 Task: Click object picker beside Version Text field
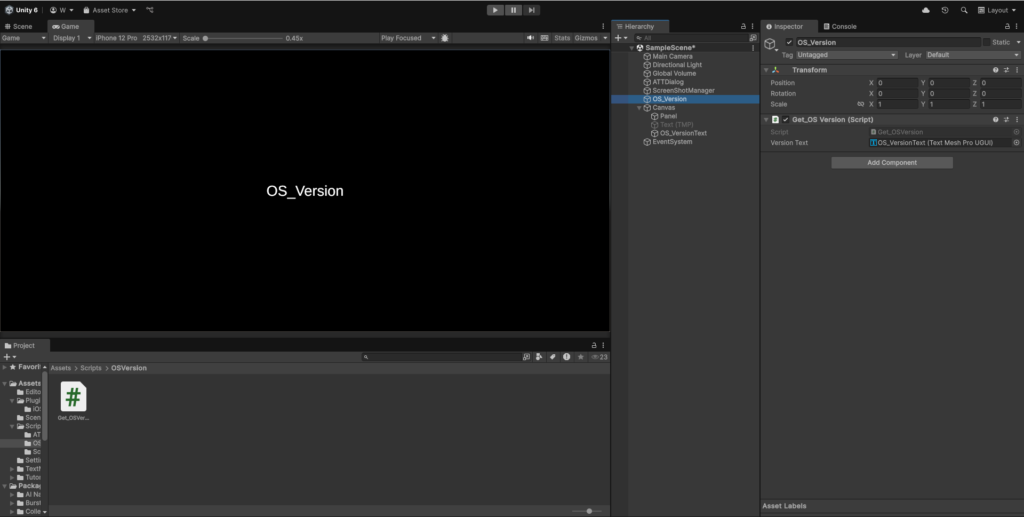pos(1016,143)
